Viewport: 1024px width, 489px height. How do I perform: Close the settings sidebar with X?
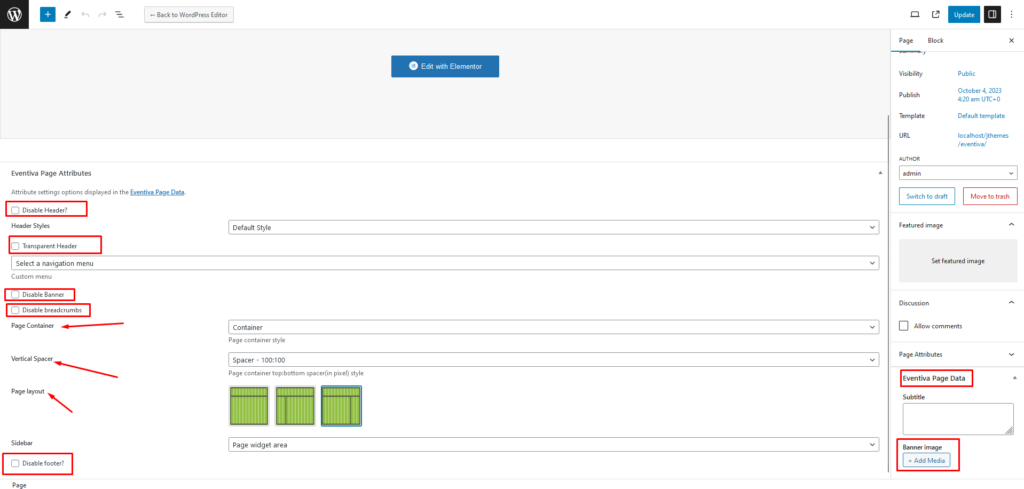point(1011,40)
